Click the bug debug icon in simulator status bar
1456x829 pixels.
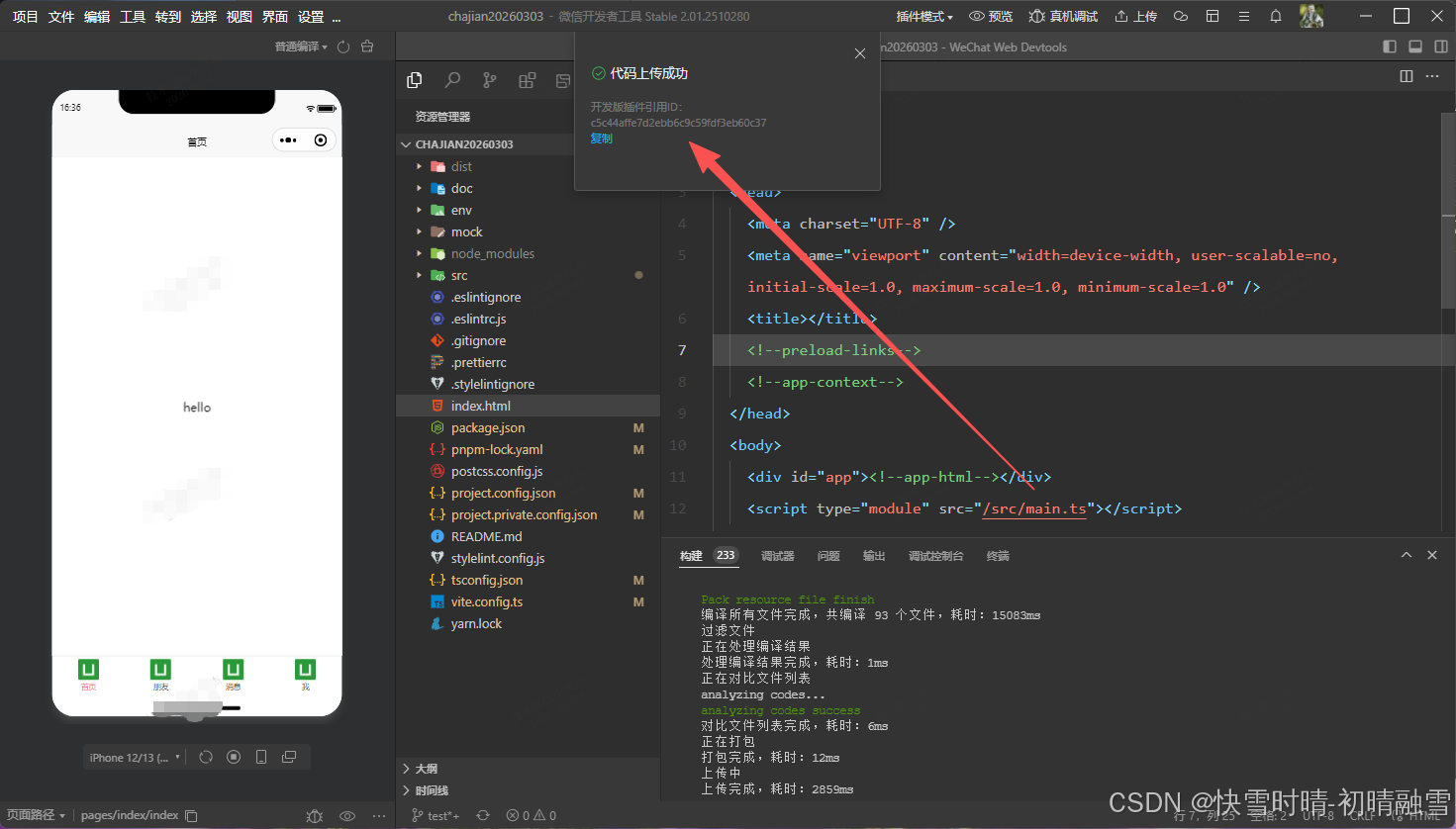pyautogui.click(x=315, y=816)
